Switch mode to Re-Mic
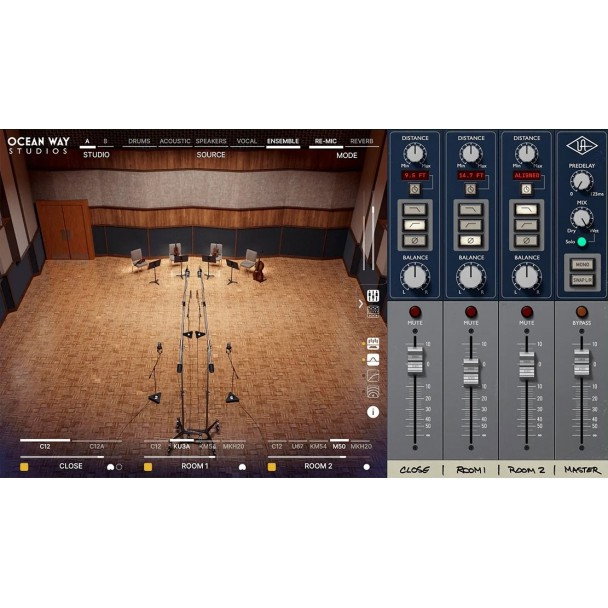Image resolution: width=608 pixels, height=608 pixels. click(326, 142)
